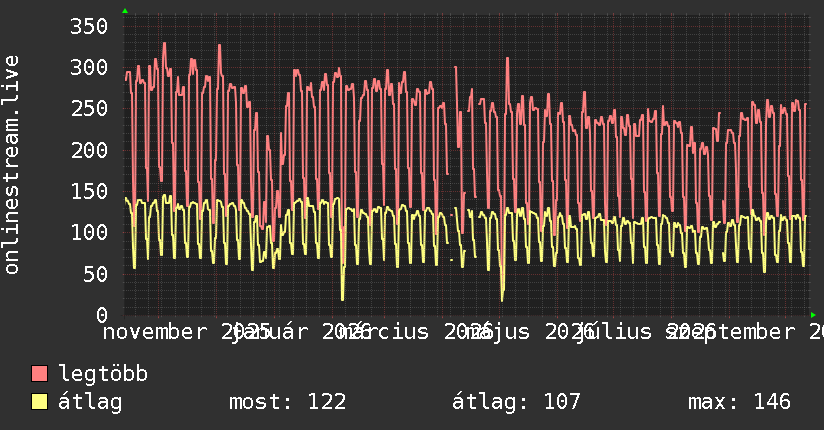The width and height of the screenshot is (824, 430).
Task: Click the green arrow atop the y-axis
Action: click(x=125, y=11)
